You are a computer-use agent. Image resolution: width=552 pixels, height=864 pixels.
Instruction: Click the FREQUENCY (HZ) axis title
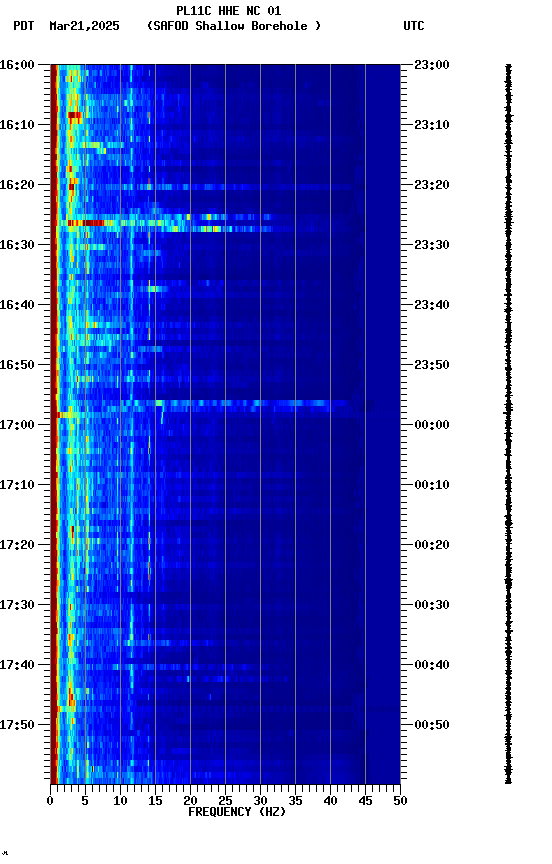coord(237,812)
